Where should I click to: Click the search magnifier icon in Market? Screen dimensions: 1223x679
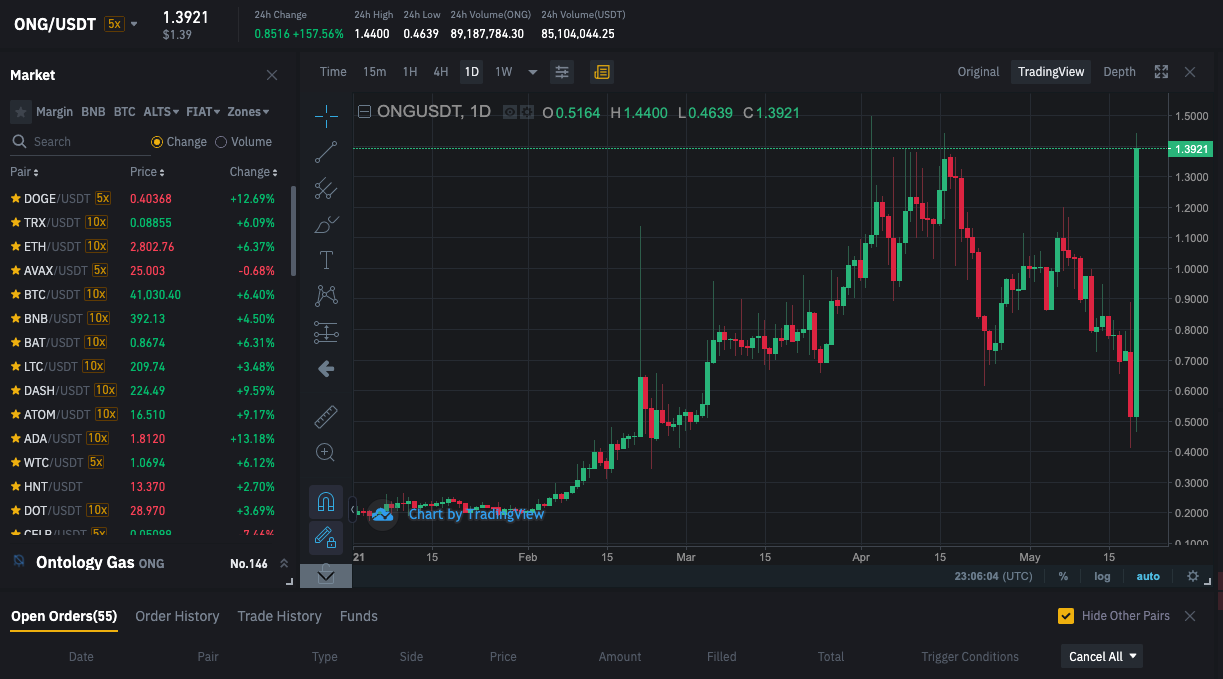click(19, 142)
